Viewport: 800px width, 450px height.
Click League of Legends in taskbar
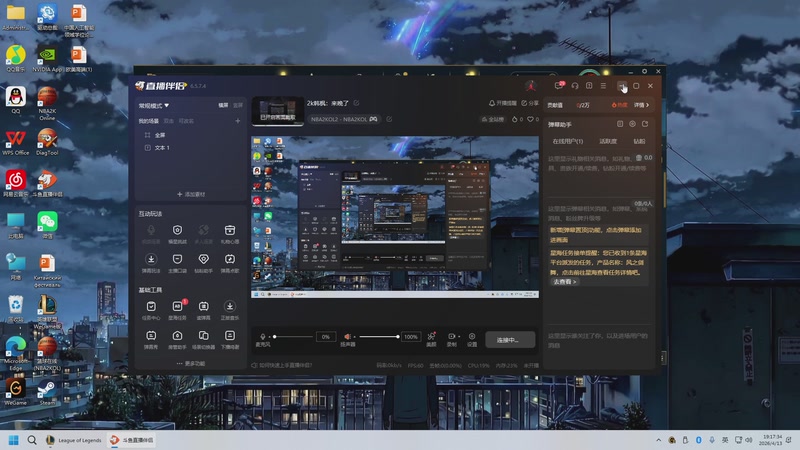(x=73, y=440)
